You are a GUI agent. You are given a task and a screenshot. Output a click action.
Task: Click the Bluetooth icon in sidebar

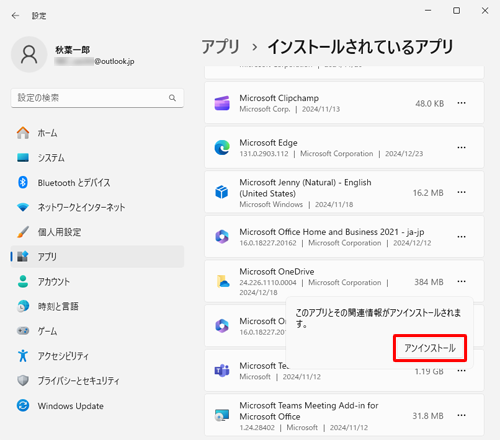click(x=23, y=182)
